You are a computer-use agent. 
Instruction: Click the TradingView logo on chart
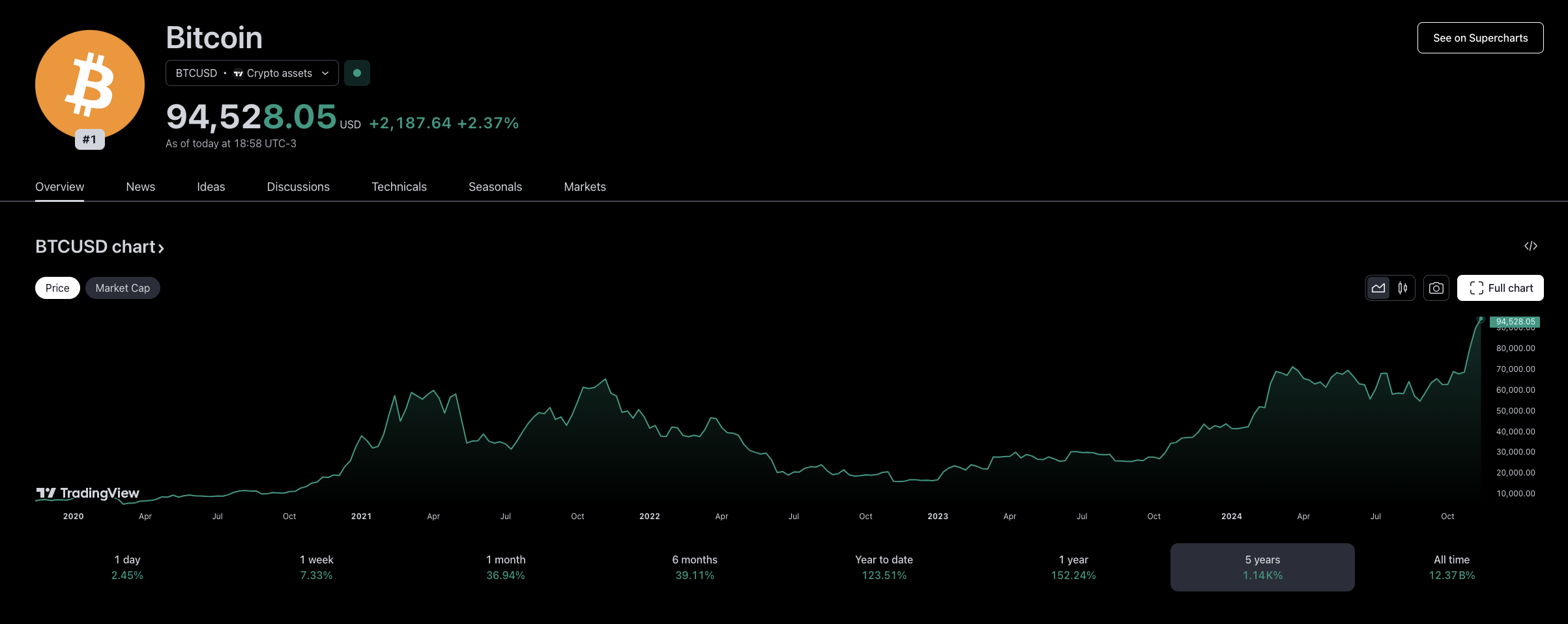tap(87, 493)
